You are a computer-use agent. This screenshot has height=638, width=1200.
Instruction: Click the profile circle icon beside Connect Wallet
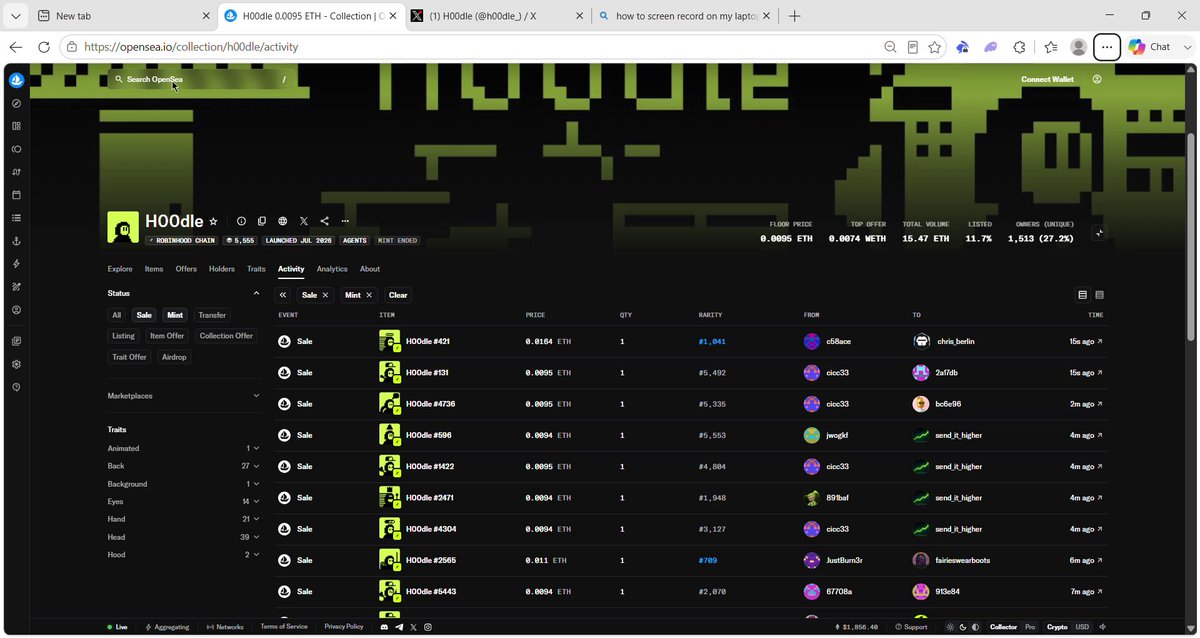[1097, 79]
